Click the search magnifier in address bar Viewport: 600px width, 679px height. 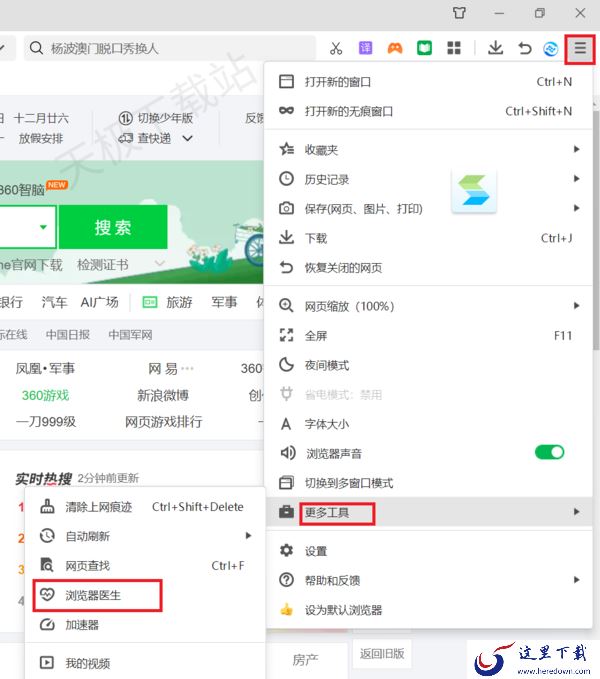pyautogui.click(x=36, y=48)
